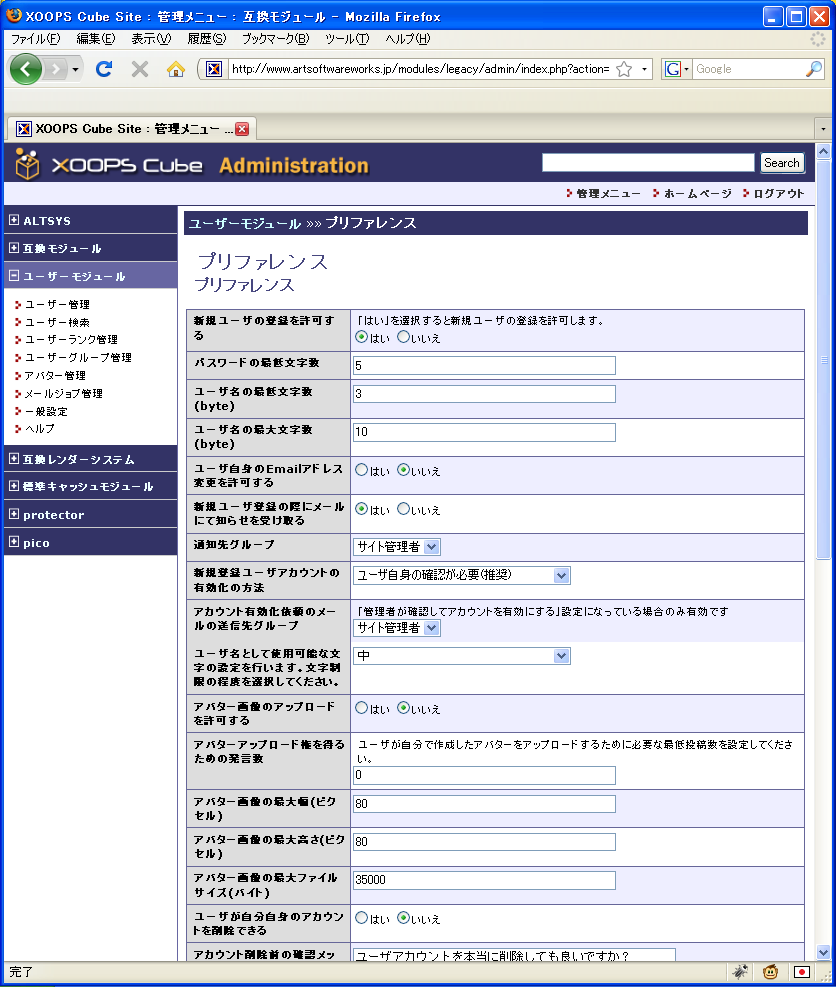Expand the pico sidebar section
The width and height of the screenshot is (836, 987).
14,541
